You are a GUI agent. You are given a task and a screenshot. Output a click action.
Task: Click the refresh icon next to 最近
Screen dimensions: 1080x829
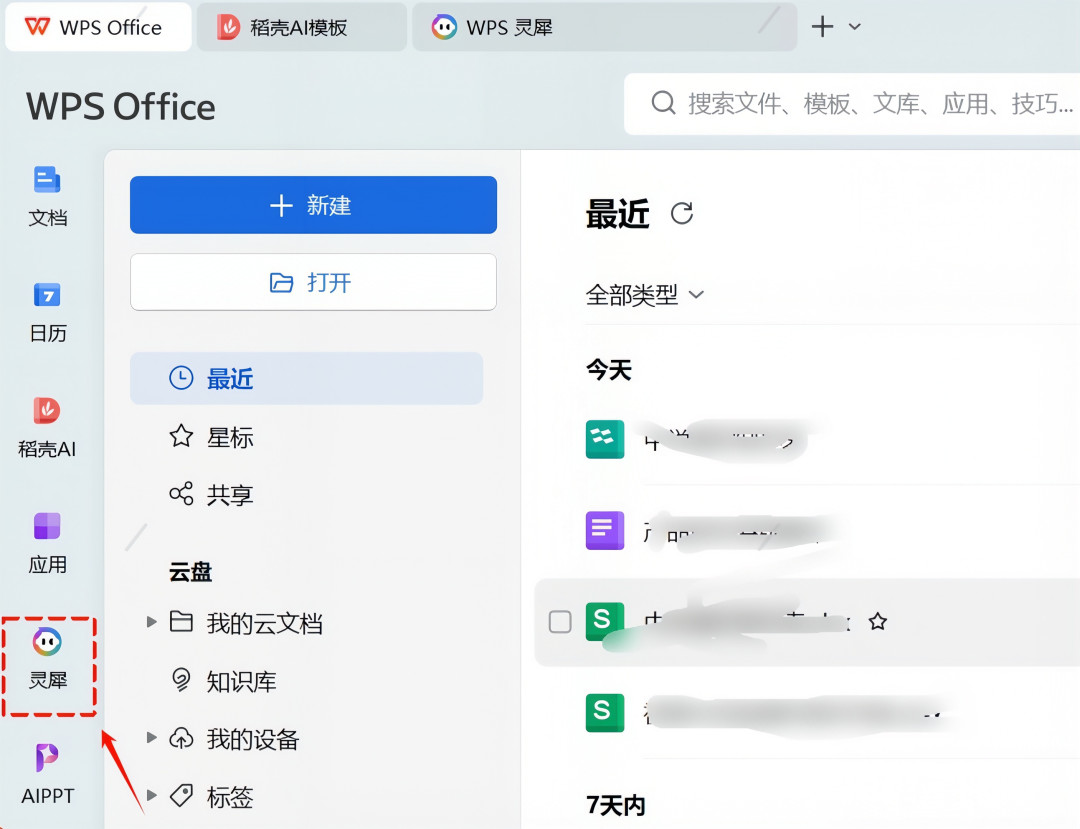[x=681, y=213]
